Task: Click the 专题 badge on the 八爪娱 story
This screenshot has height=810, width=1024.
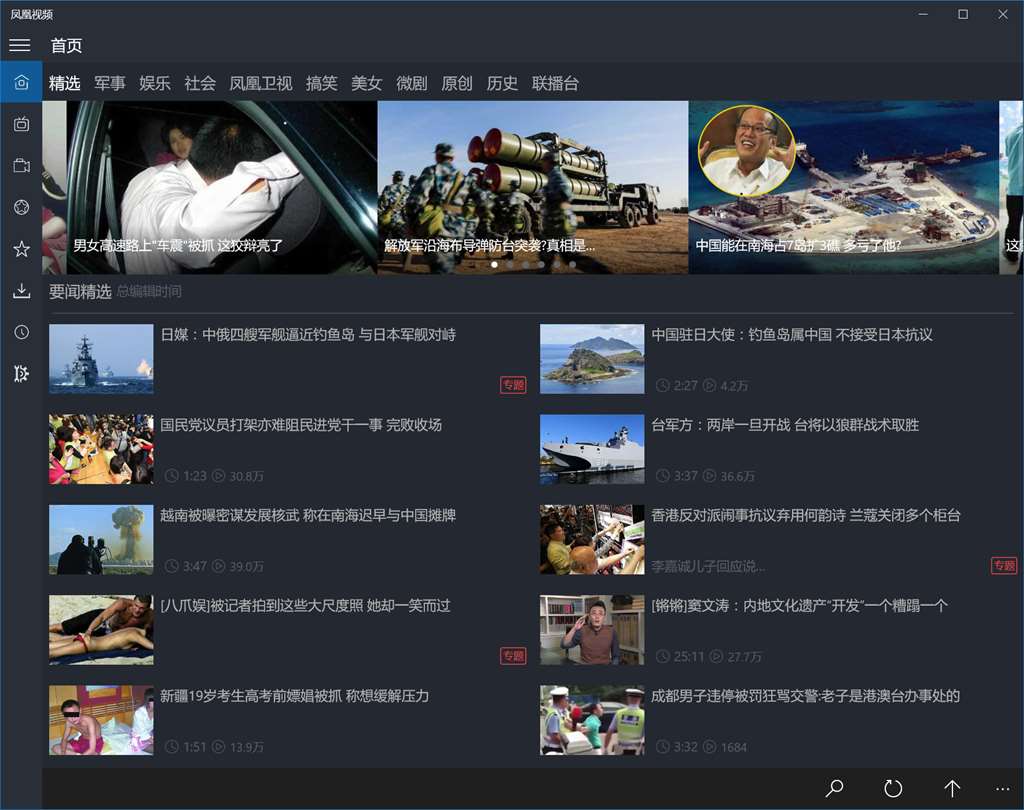Action: coord(513,655)
